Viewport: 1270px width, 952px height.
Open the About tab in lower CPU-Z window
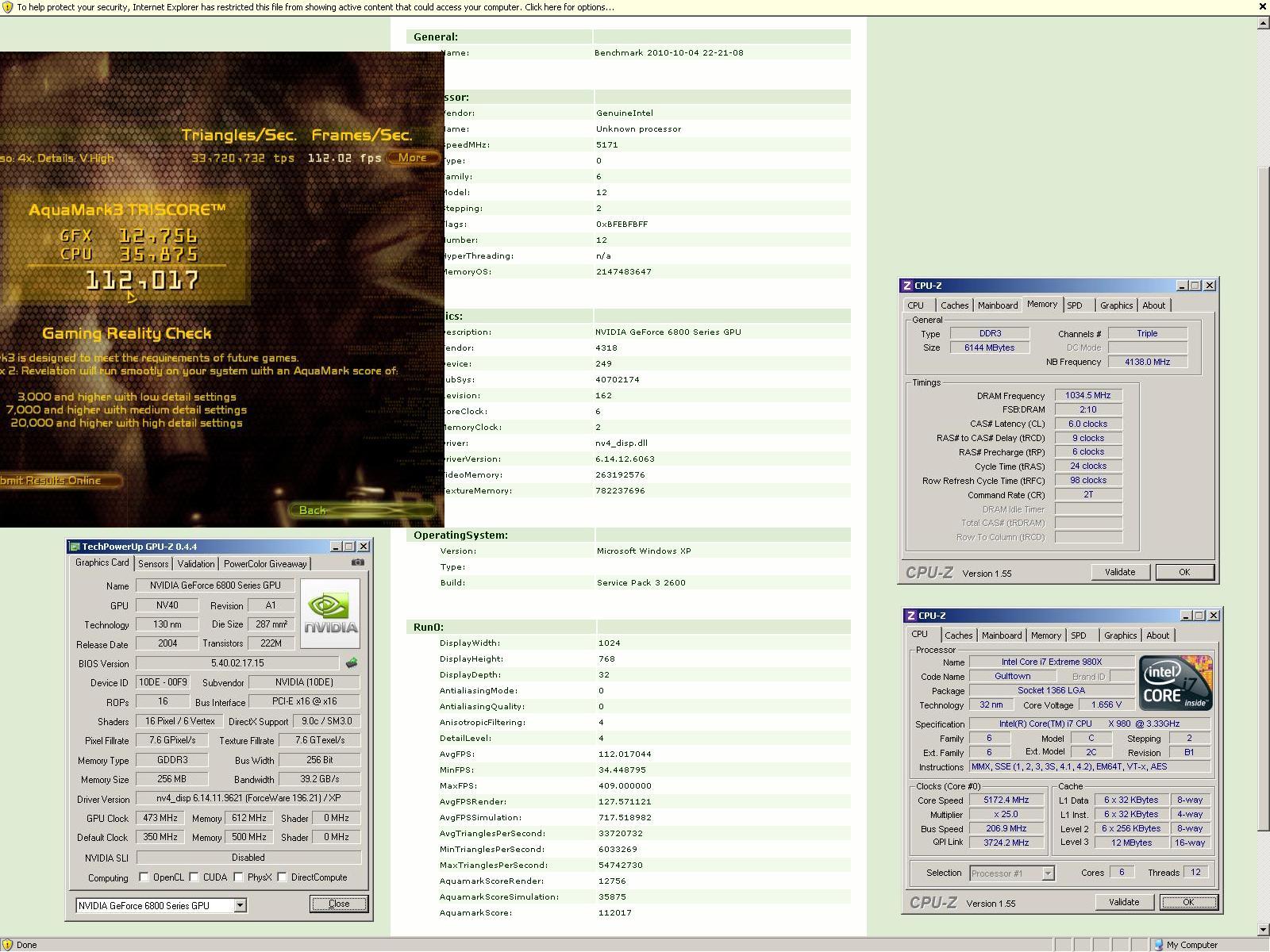pyautogui.click(x=1157, y=635)
